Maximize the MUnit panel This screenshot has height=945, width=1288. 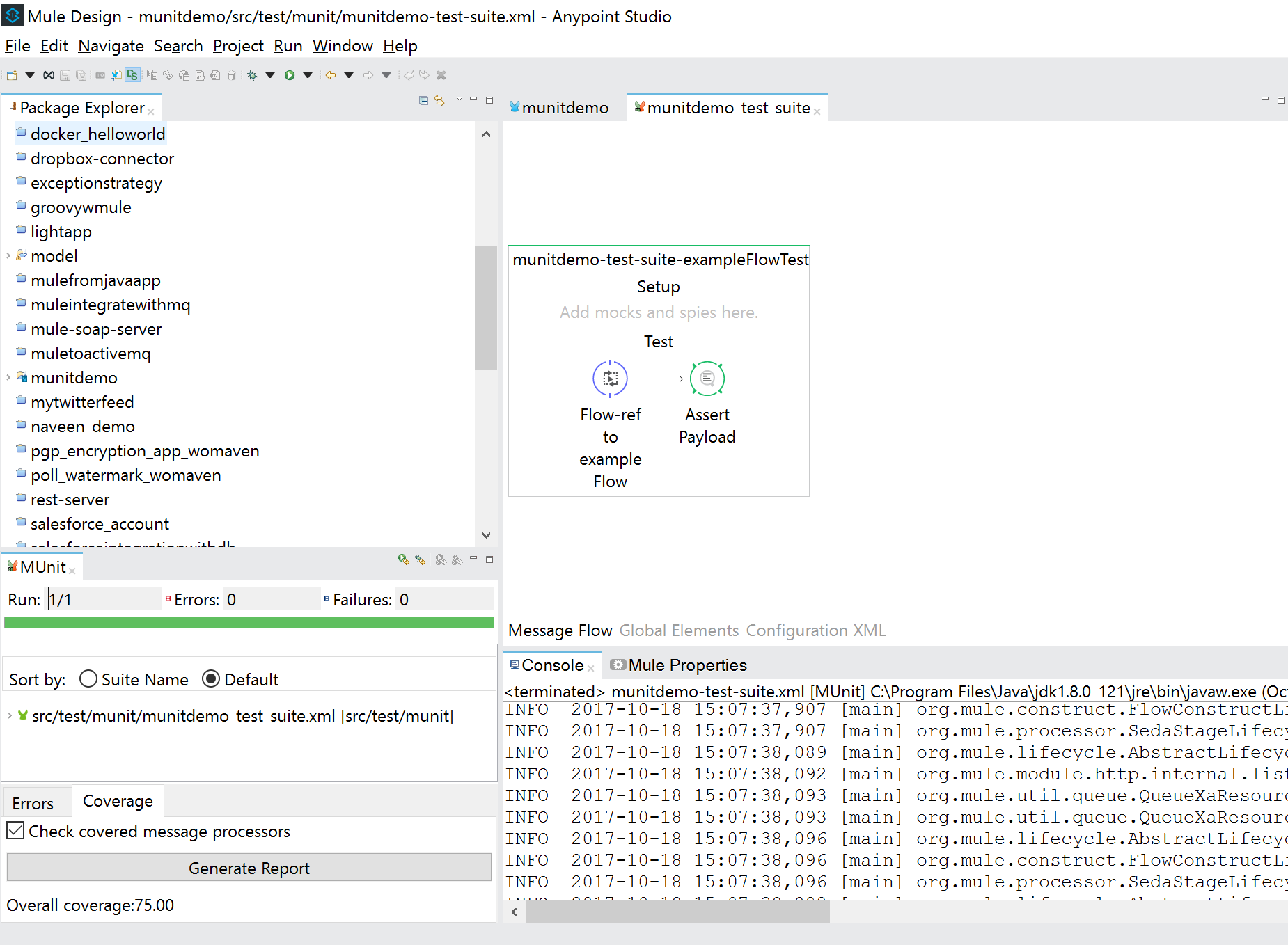pos(489,559)
